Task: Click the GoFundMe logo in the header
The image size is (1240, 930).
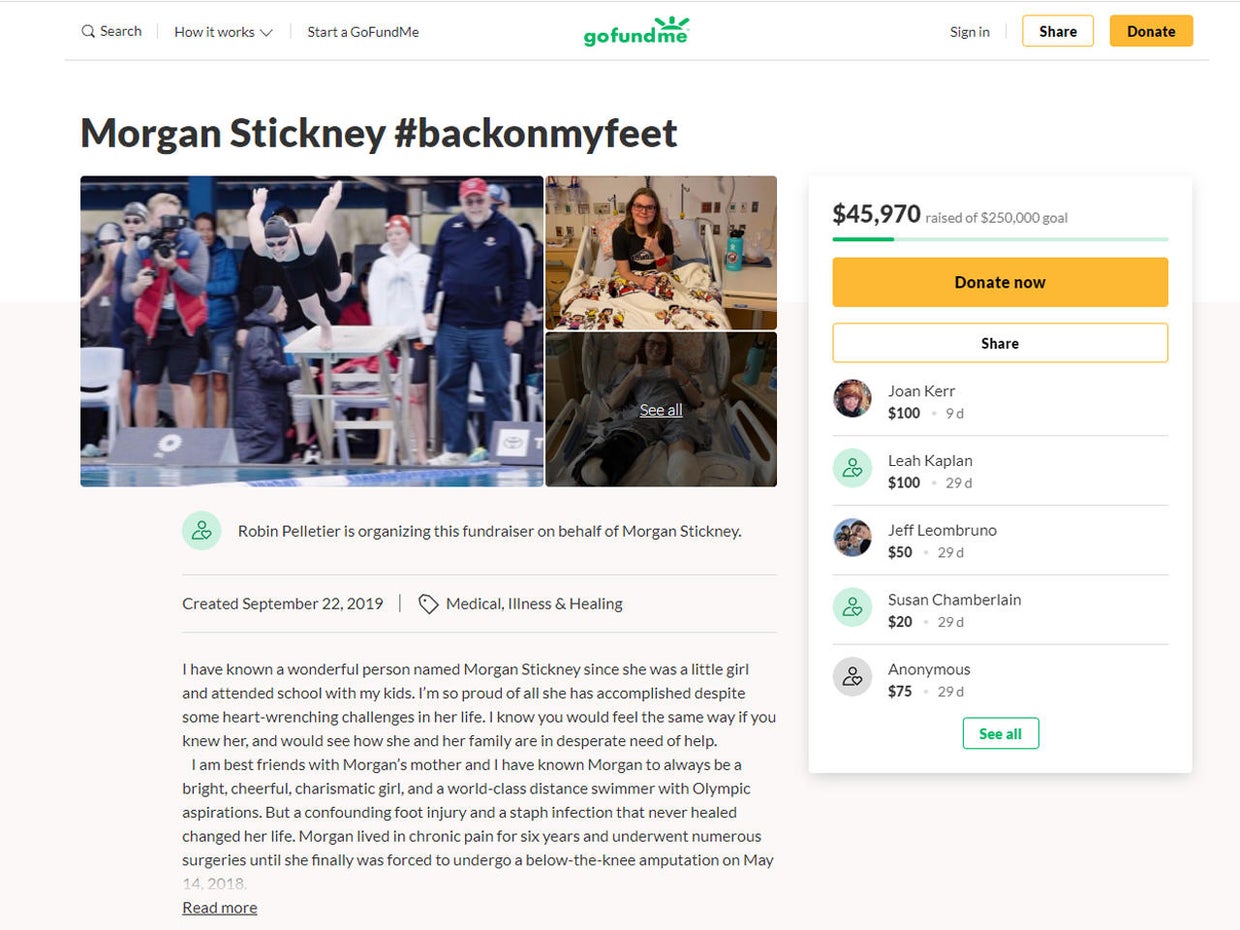Action: 636,31
